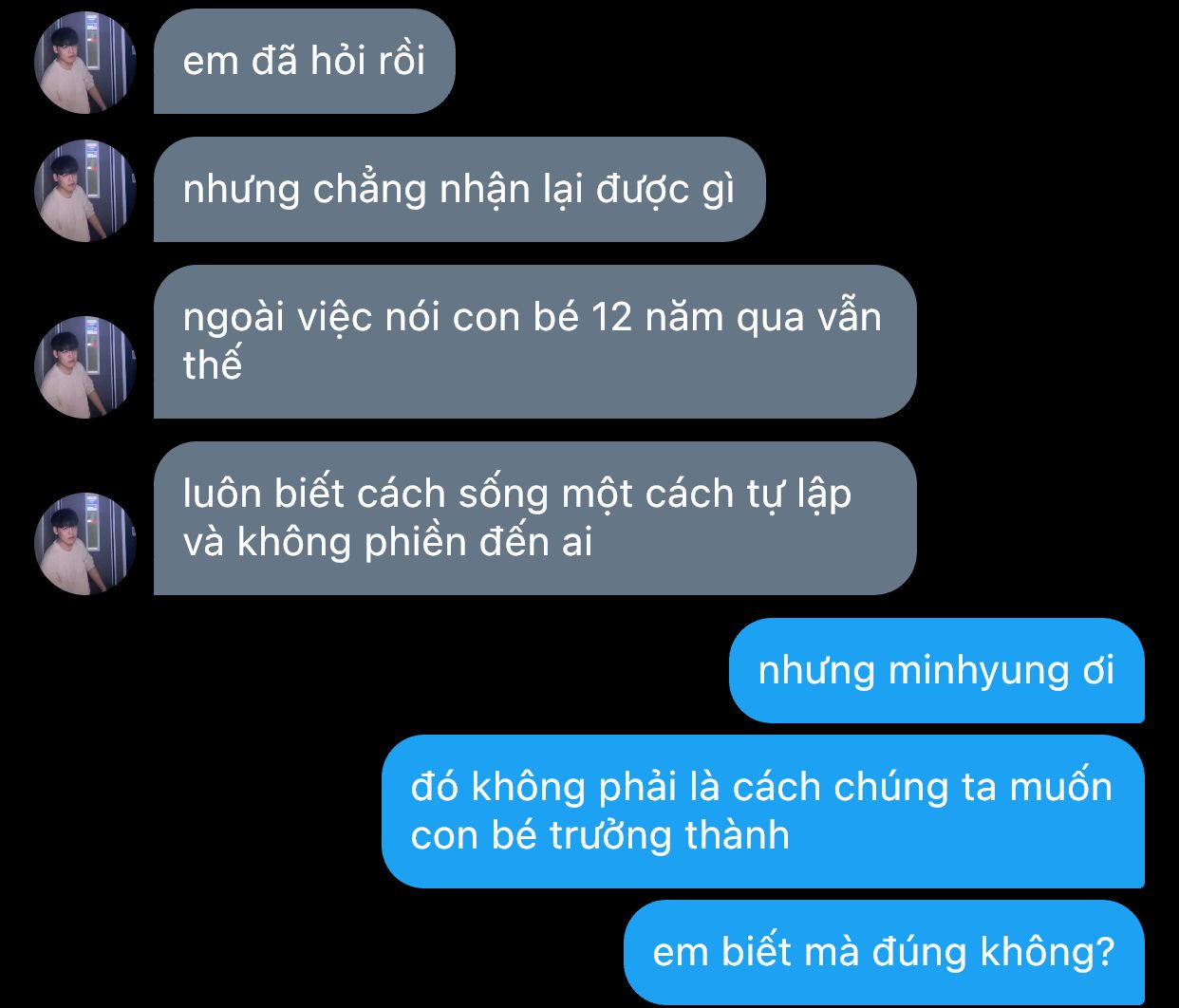Select the word 'thế' on the second line

click(213, 364)
